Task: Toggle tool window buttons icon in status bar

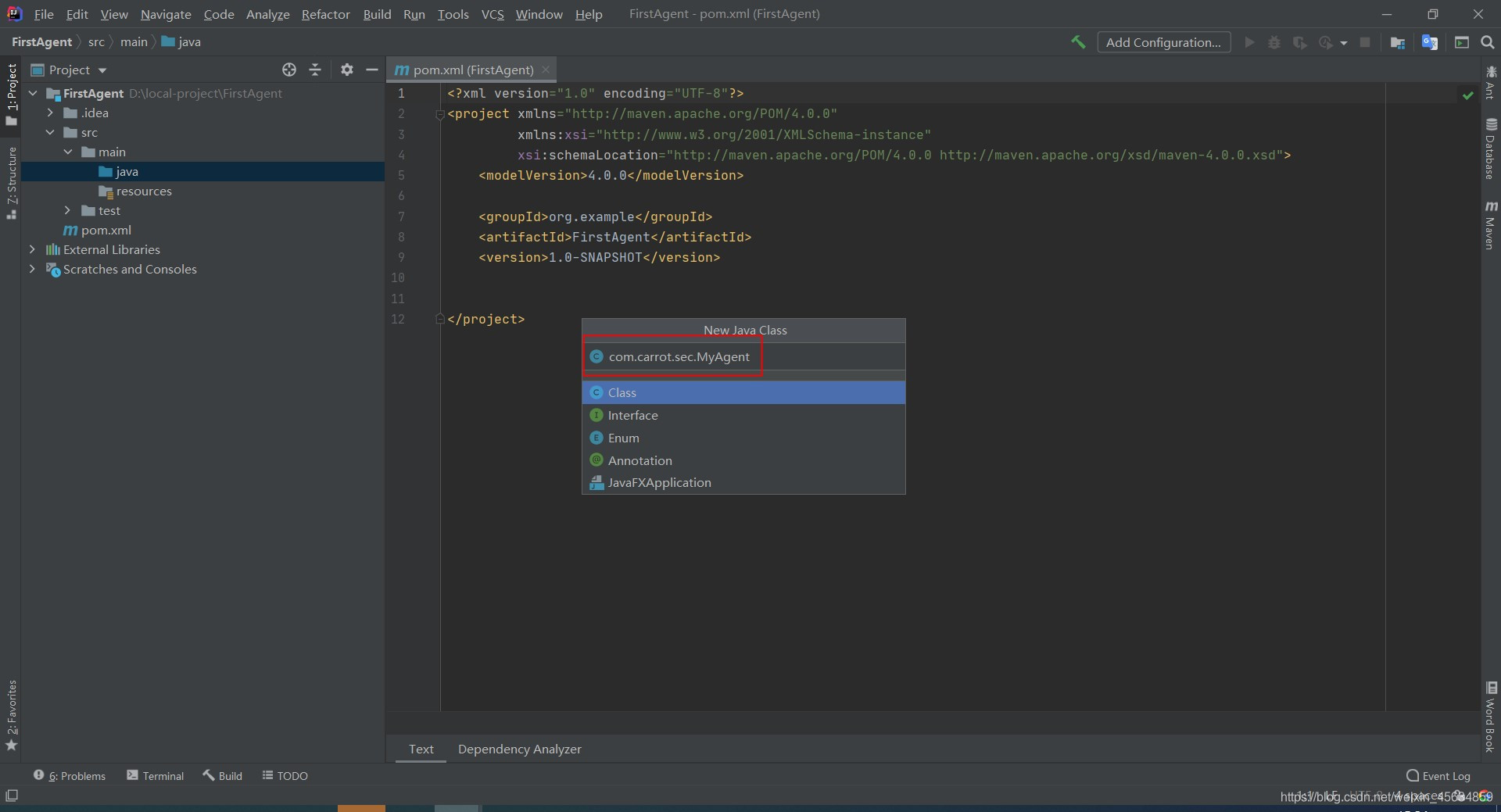Action: pos(12,796)
